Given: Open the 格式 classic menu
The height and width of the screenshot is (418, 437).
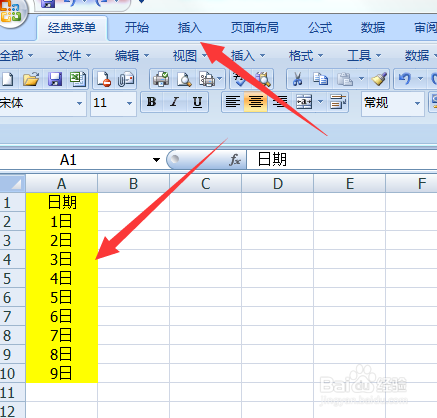Looking at the screenshot, I should pos(306,55).
